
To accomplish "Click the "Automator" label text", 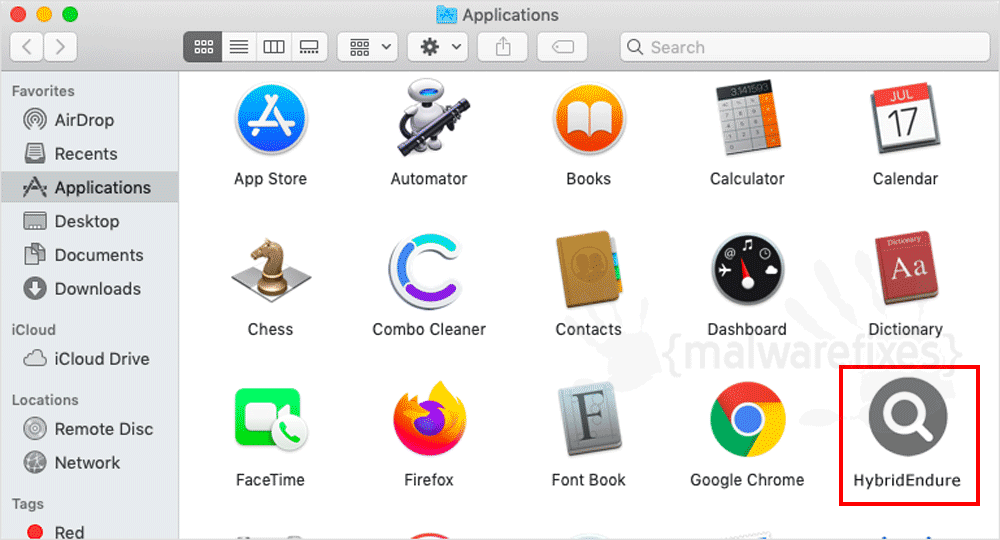I will tap(429, 179).
